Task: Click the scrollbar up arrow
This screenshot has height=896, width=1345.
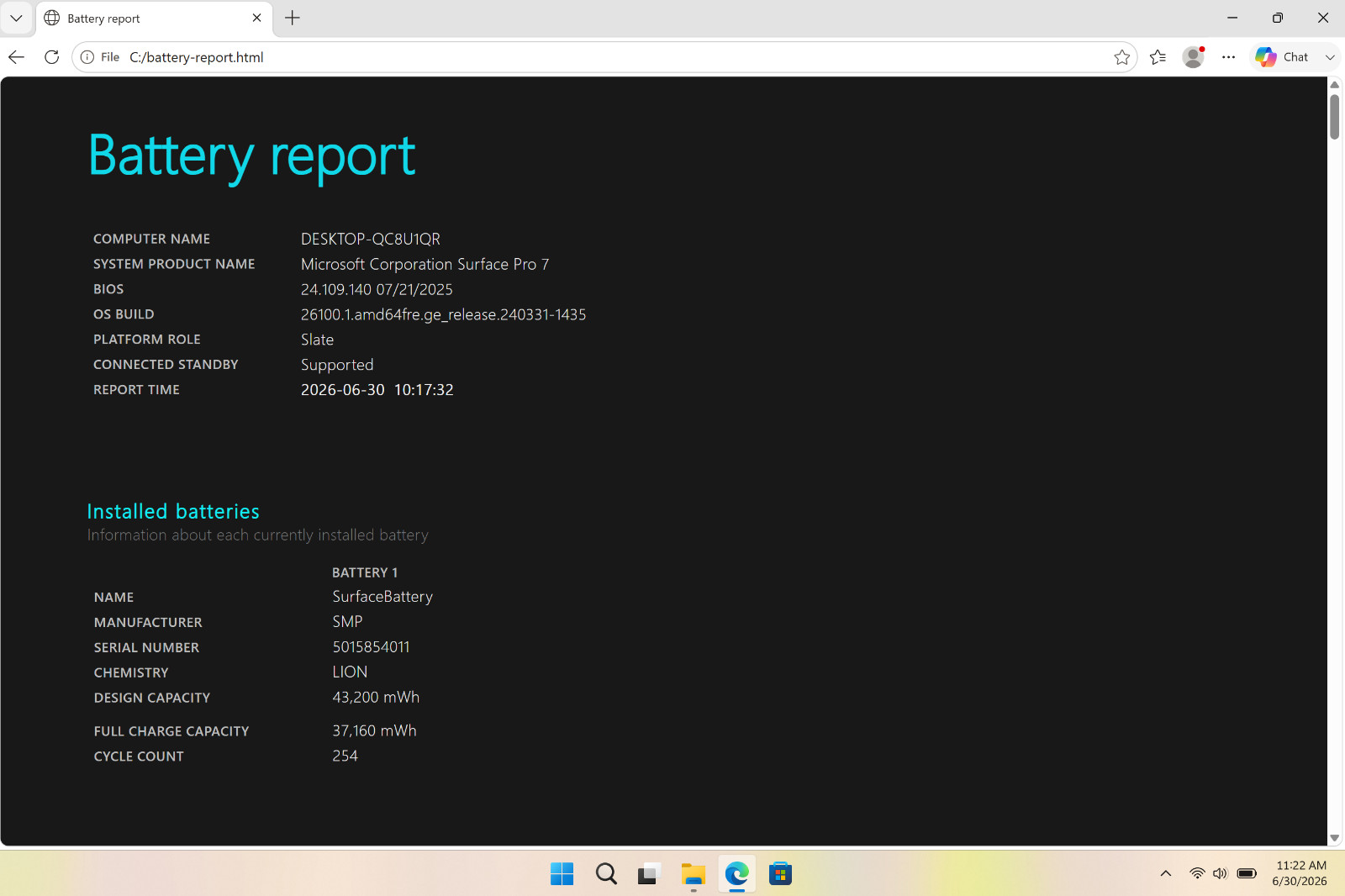Action: coord(1334,85)
